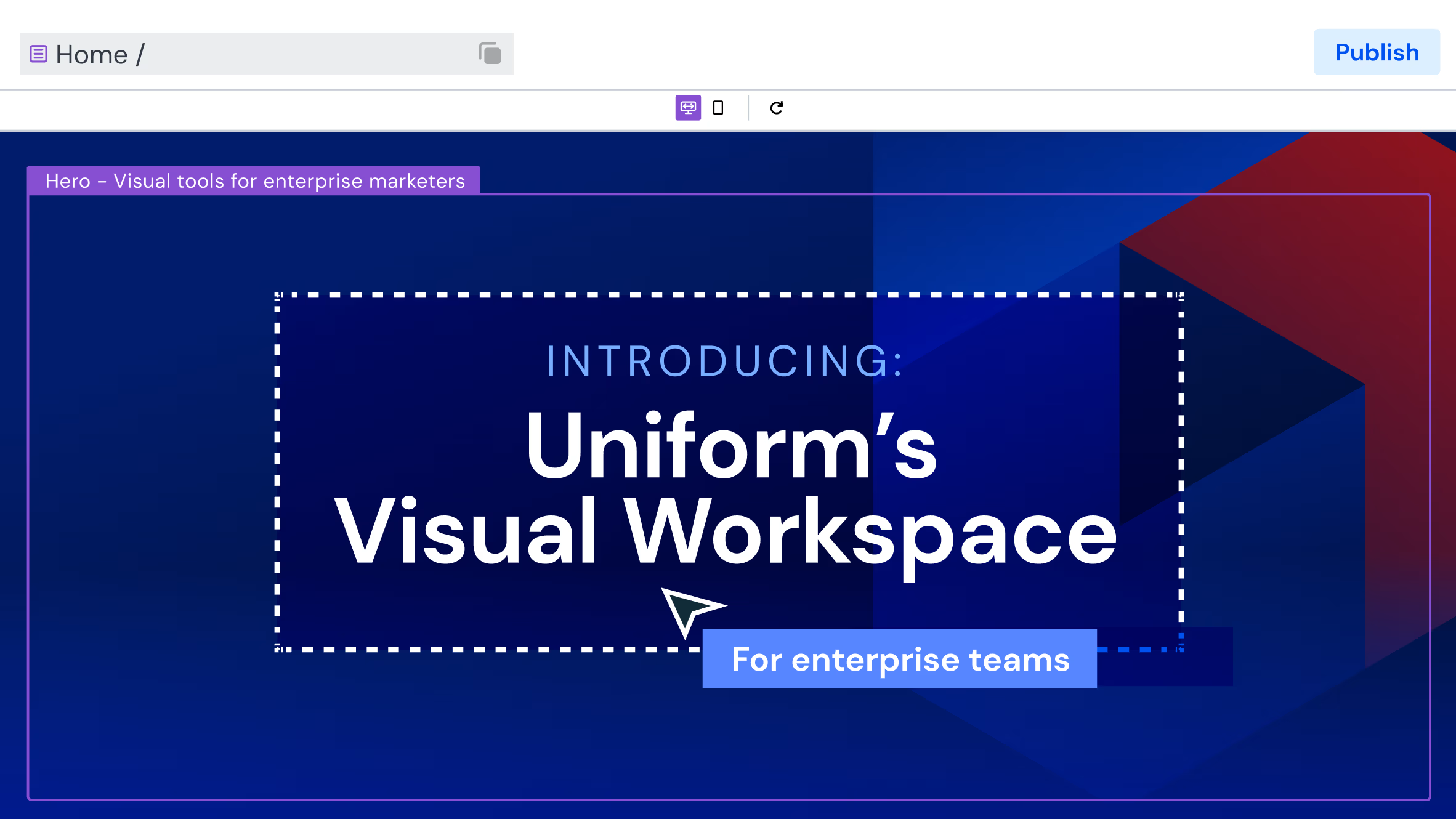Click the small dashed placeholder beside the CTA
Image resolution: width=1456 pixels, height=819 pixels.
1164,655
